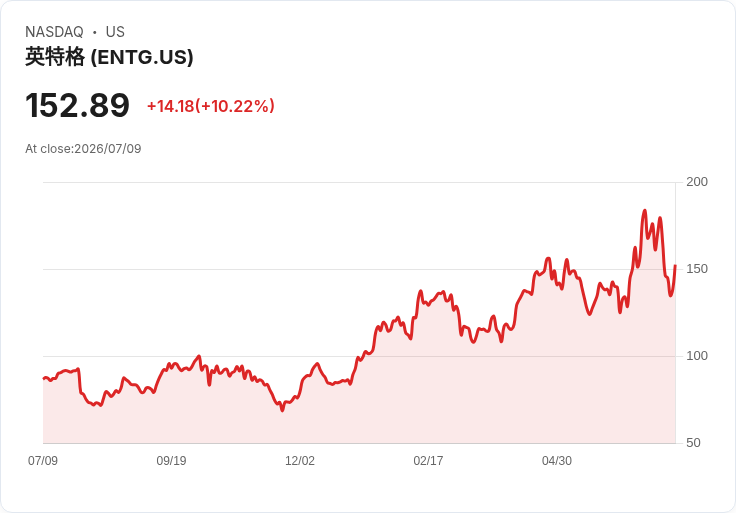Select the 02/17 date on x-axis
Screen dimensions: 736x513
428,460
